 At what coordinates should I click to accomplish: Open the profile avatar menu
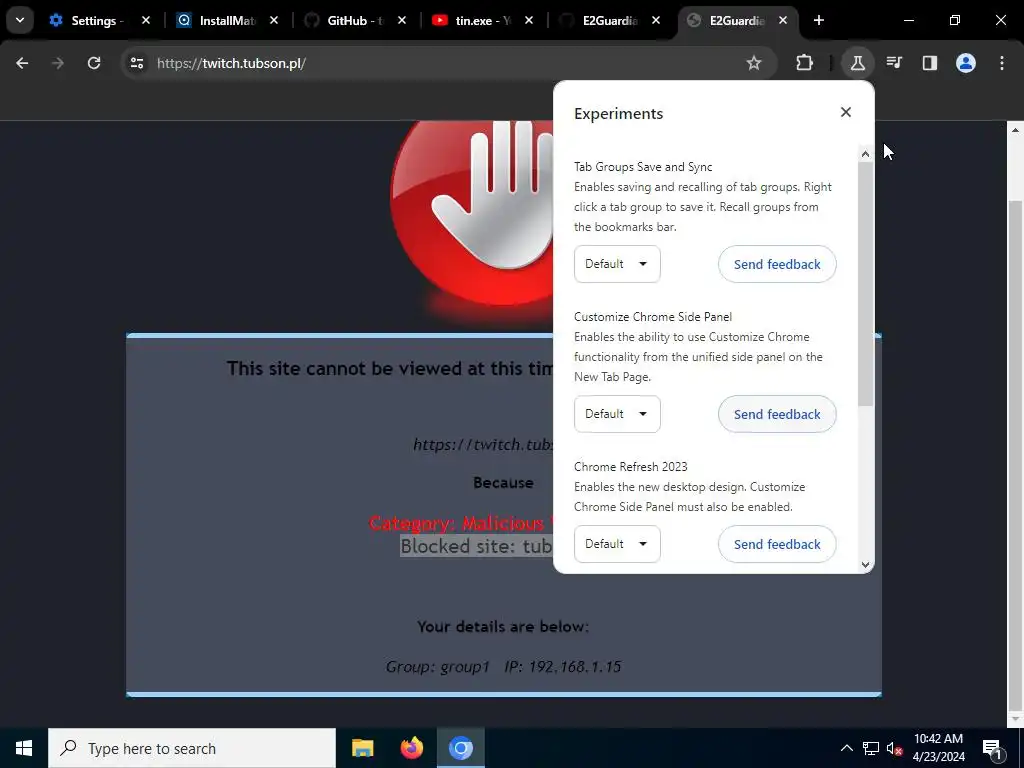click(965, 63)
